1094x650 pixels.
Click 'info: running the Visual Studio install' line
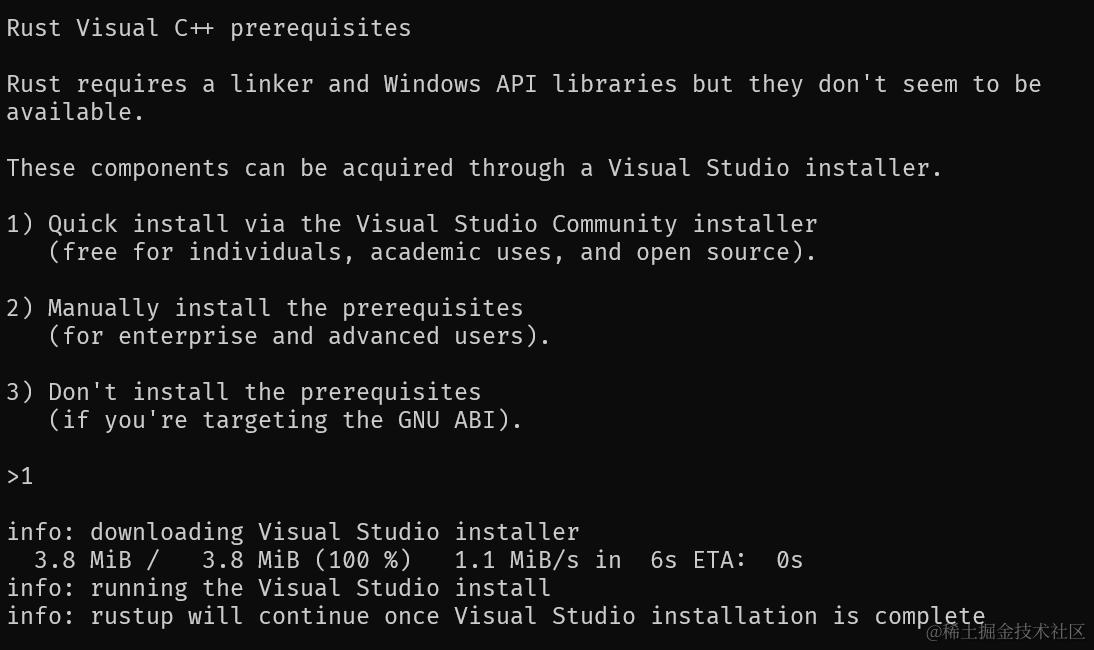coord(278,588)
